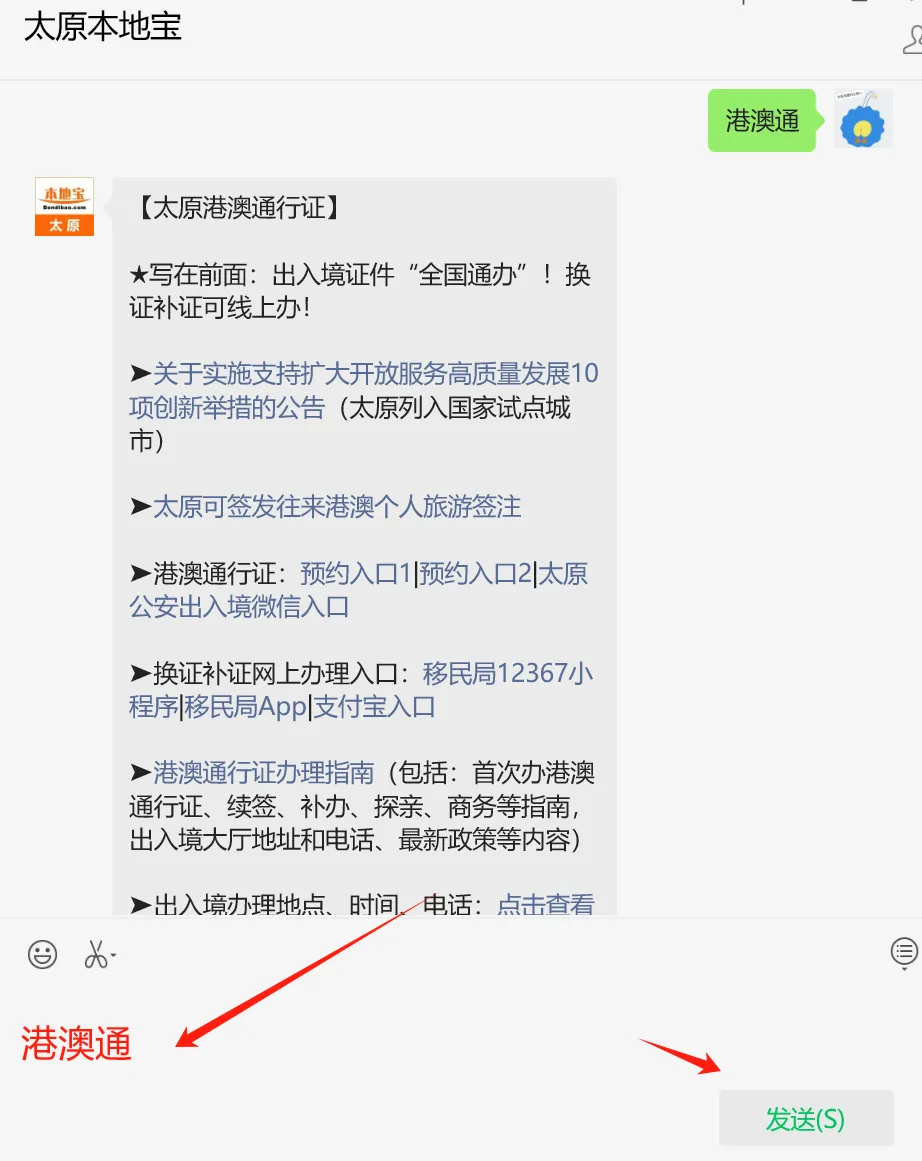Open 预约入口2 link
Viewport: 922px width, 1161px height.
pyautogui.click(x=475, y=573)
